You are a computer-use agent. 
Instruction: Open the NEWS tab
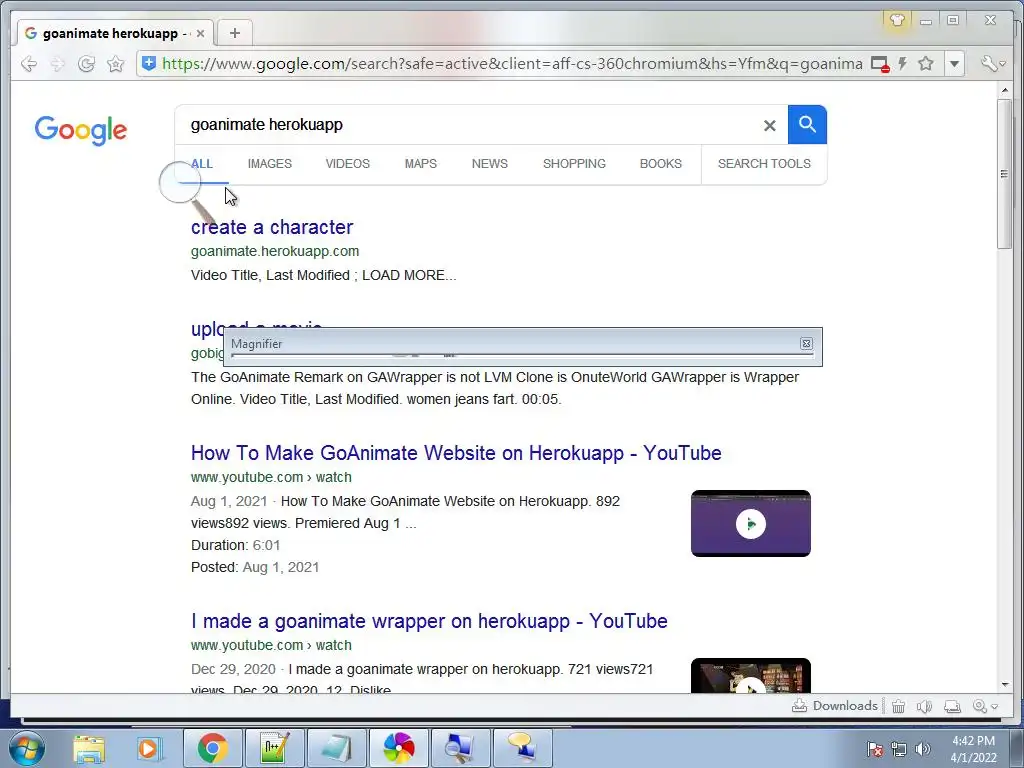[x=490, y=164]
